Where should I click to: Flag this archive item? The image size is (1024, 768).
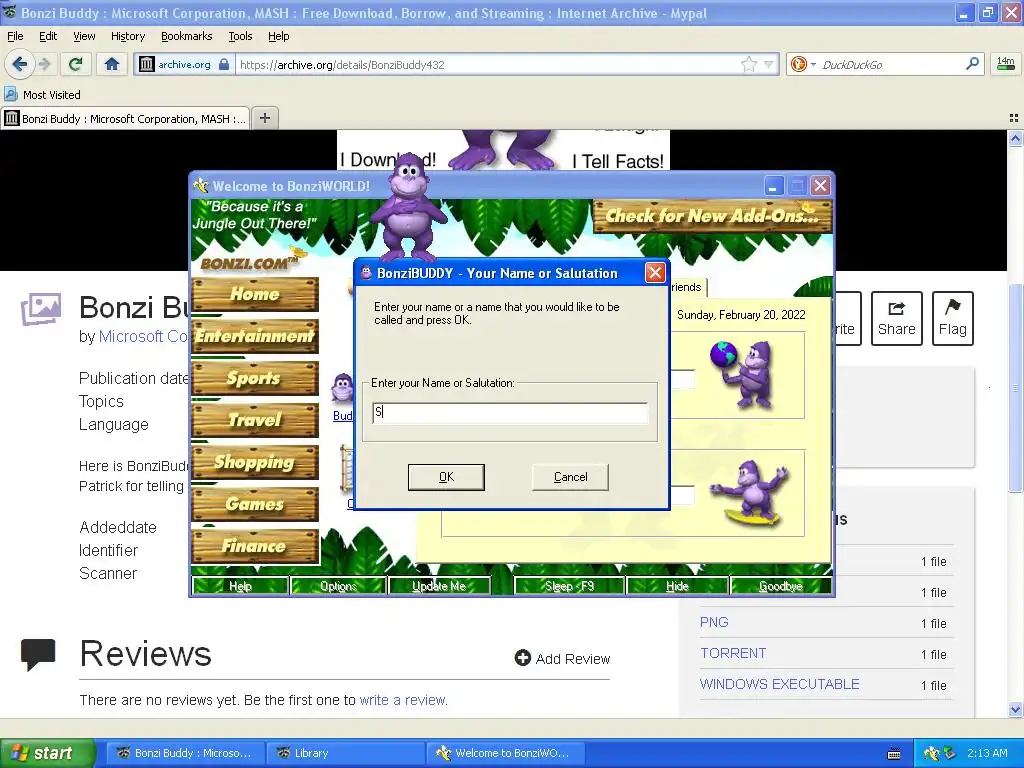952,318
